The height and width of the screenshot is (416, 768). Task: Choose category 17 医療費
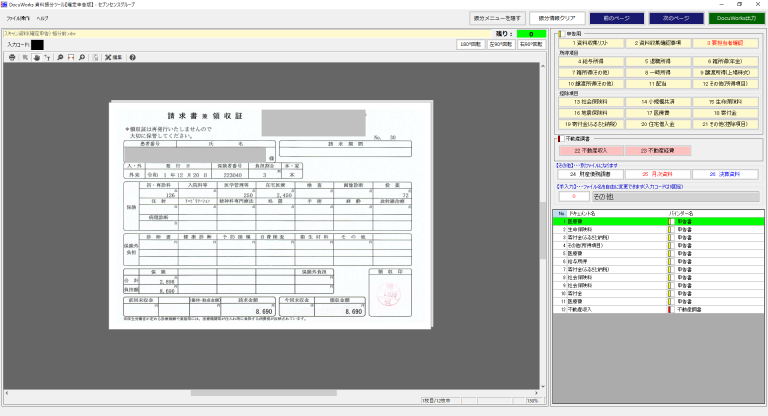[655, 113]
